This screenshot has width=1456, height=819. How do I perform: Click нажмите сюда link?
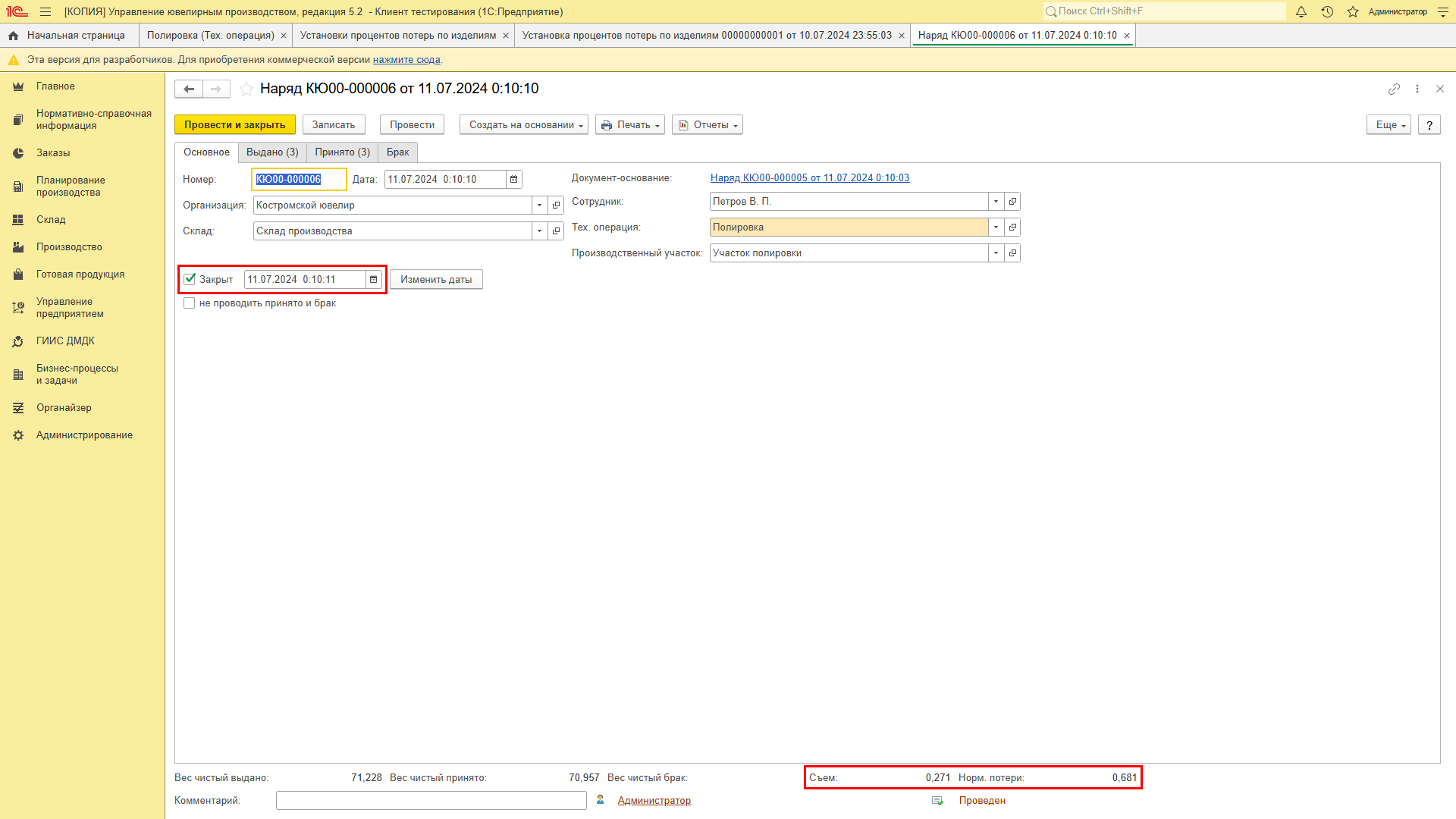406,60
